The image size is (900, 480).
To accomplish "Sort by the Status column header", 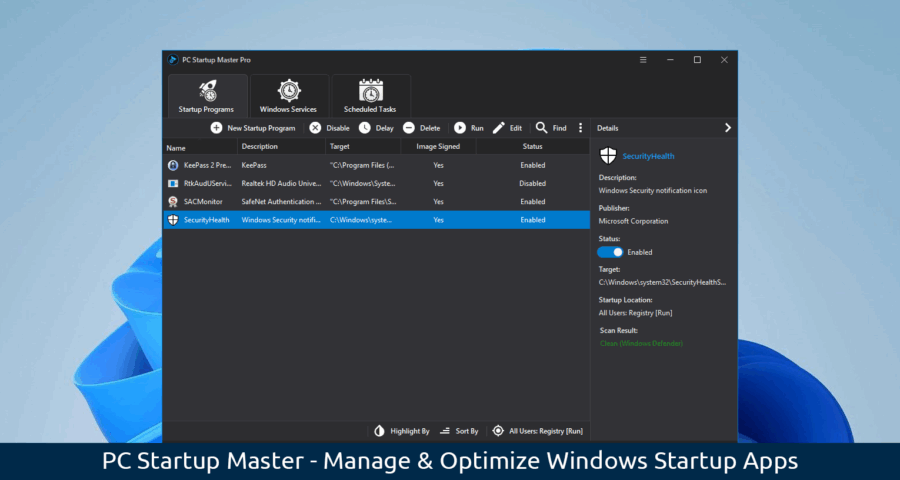I will [x=533, y=146].
